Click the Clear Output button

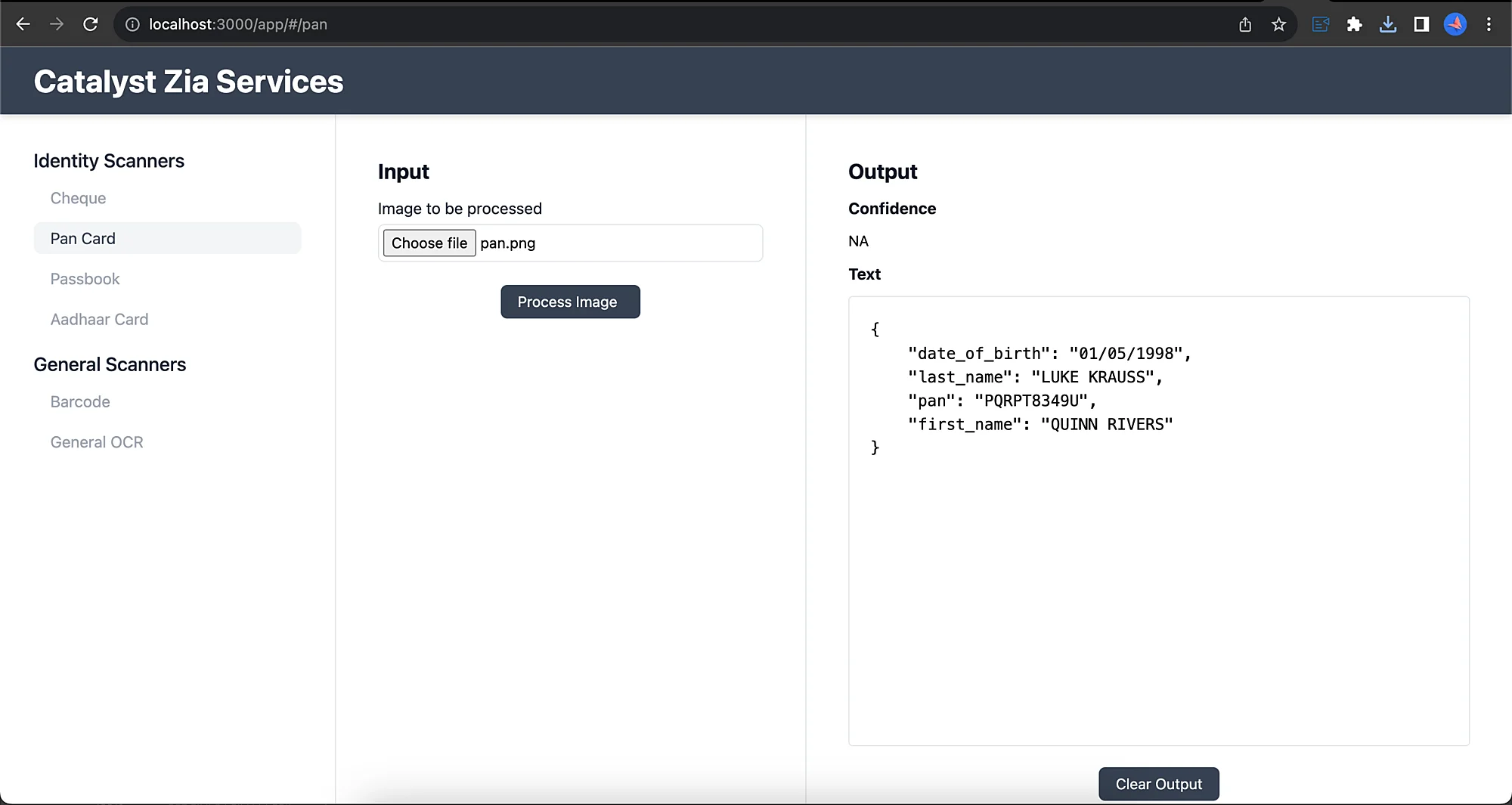1158,784
